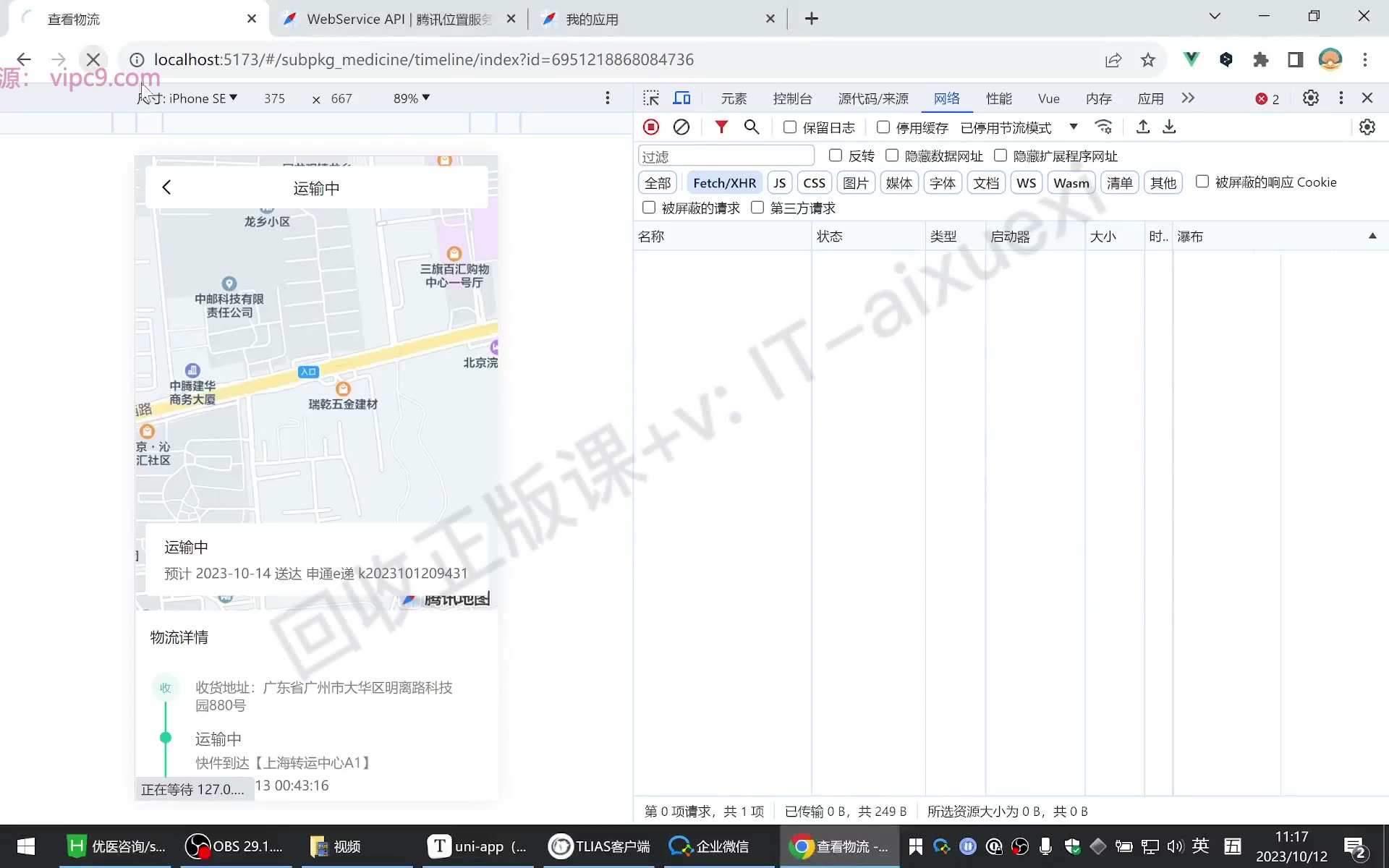The image size is (1389, 868).
Task: Open DevTools settings gear
Action: 1311,98
